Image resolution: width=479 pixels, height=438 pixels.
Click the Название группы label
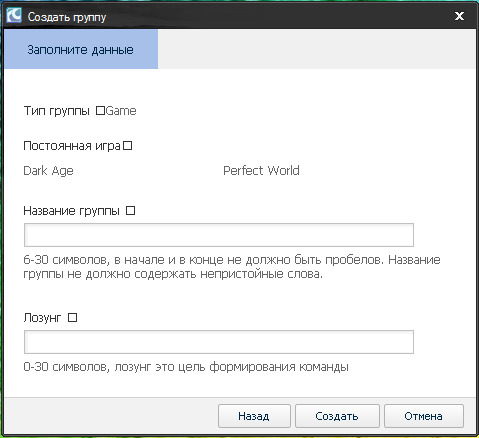point(71,211)
